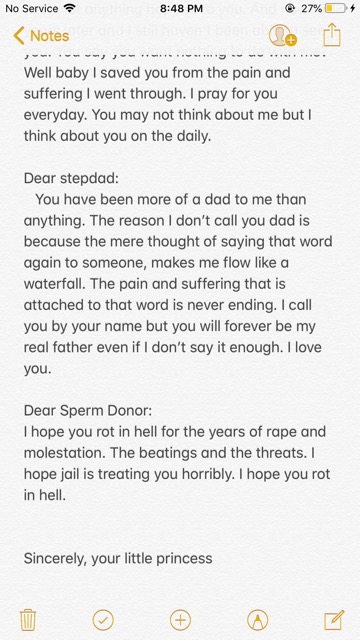Tap the back chevron beside Notes
The width and height of the screenshot is (360, 640).
(x=19, y=36)
